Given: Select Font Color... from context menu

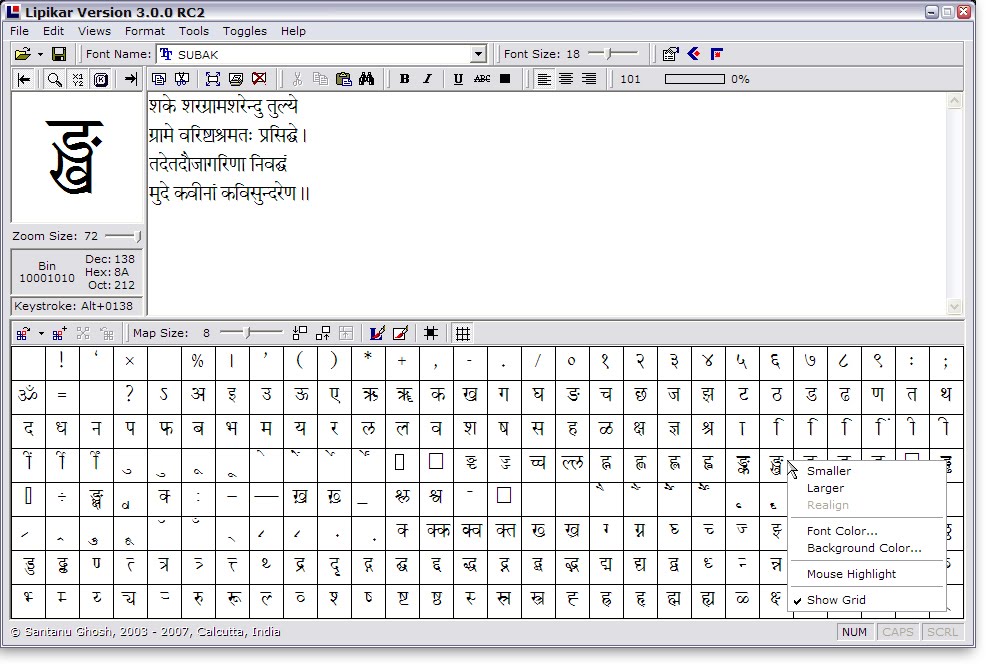Looking at the screenshot, I should click(842, 531).
